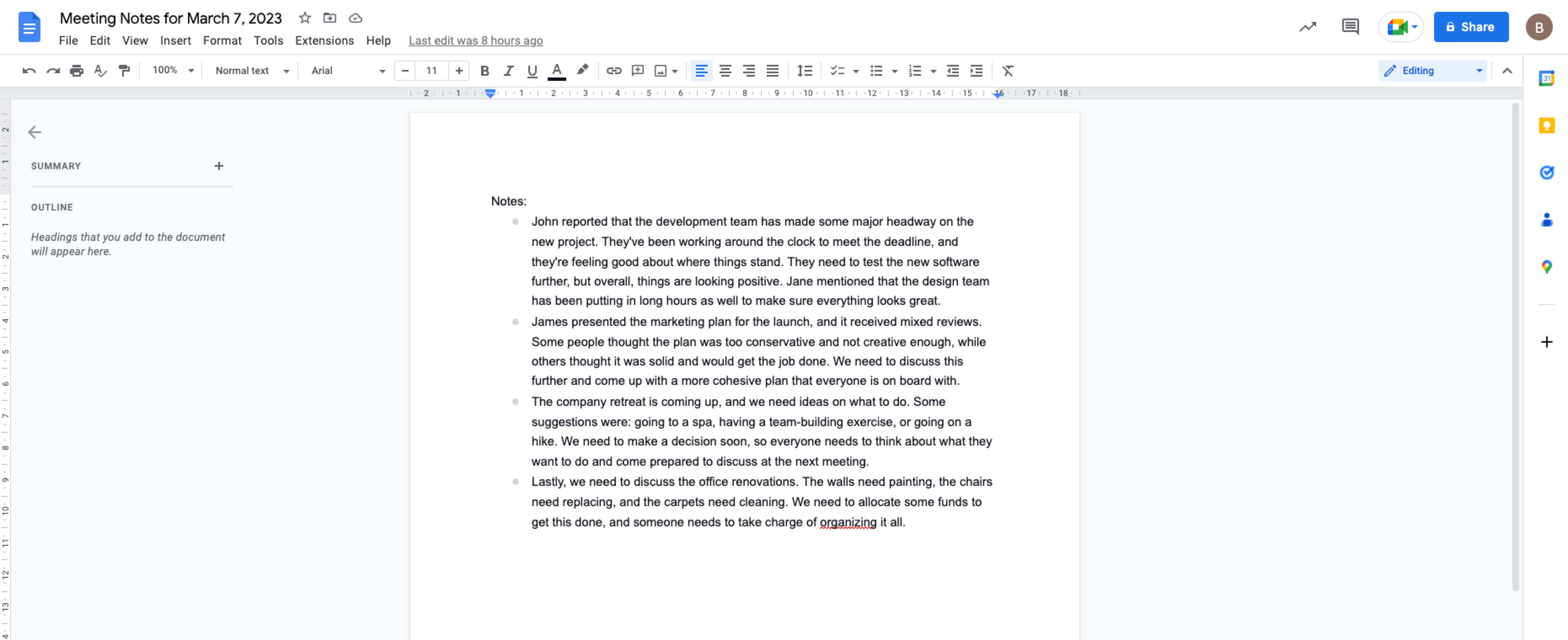Open the Help menu
The image size is (1568, 640).
pyautogui.click(x=378, y=40)
